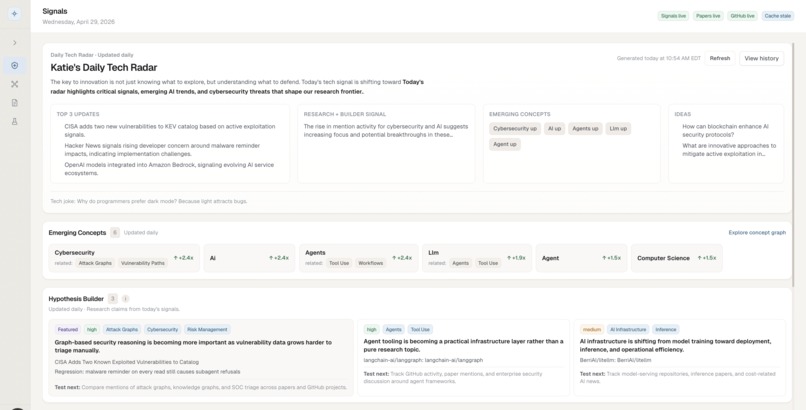Click the Emerging Concepts count badge

(x=115, y=233)
